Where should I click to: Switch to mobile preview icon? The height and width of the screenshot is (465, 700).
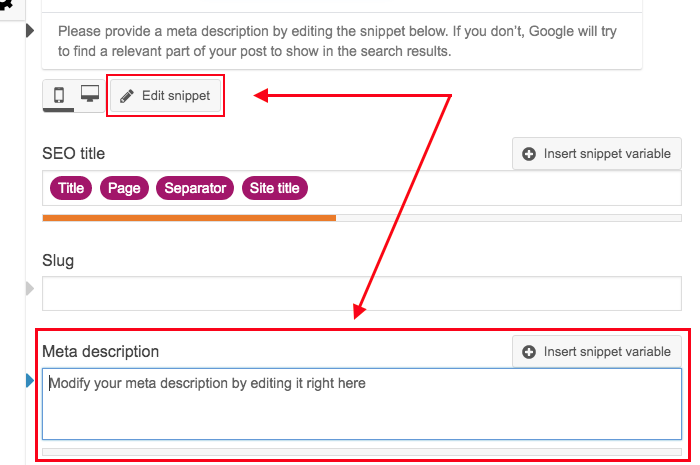coord(59,96)
